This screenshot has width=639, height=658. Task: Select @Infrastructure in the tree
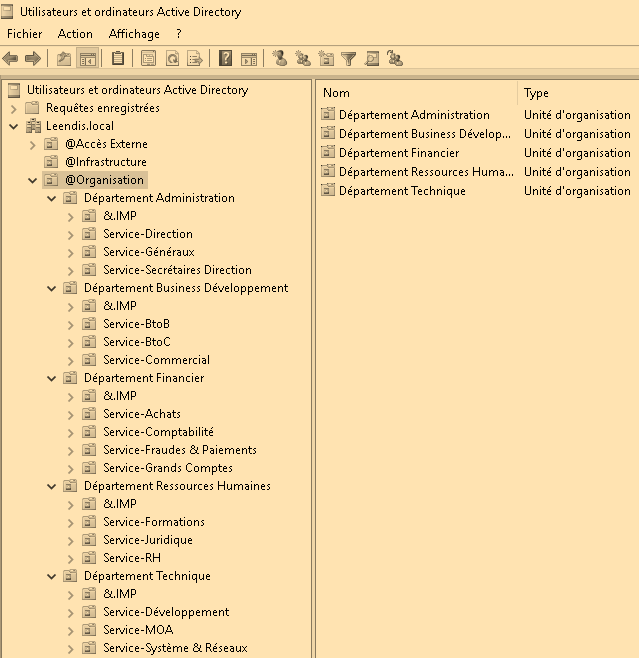[106, 162]
